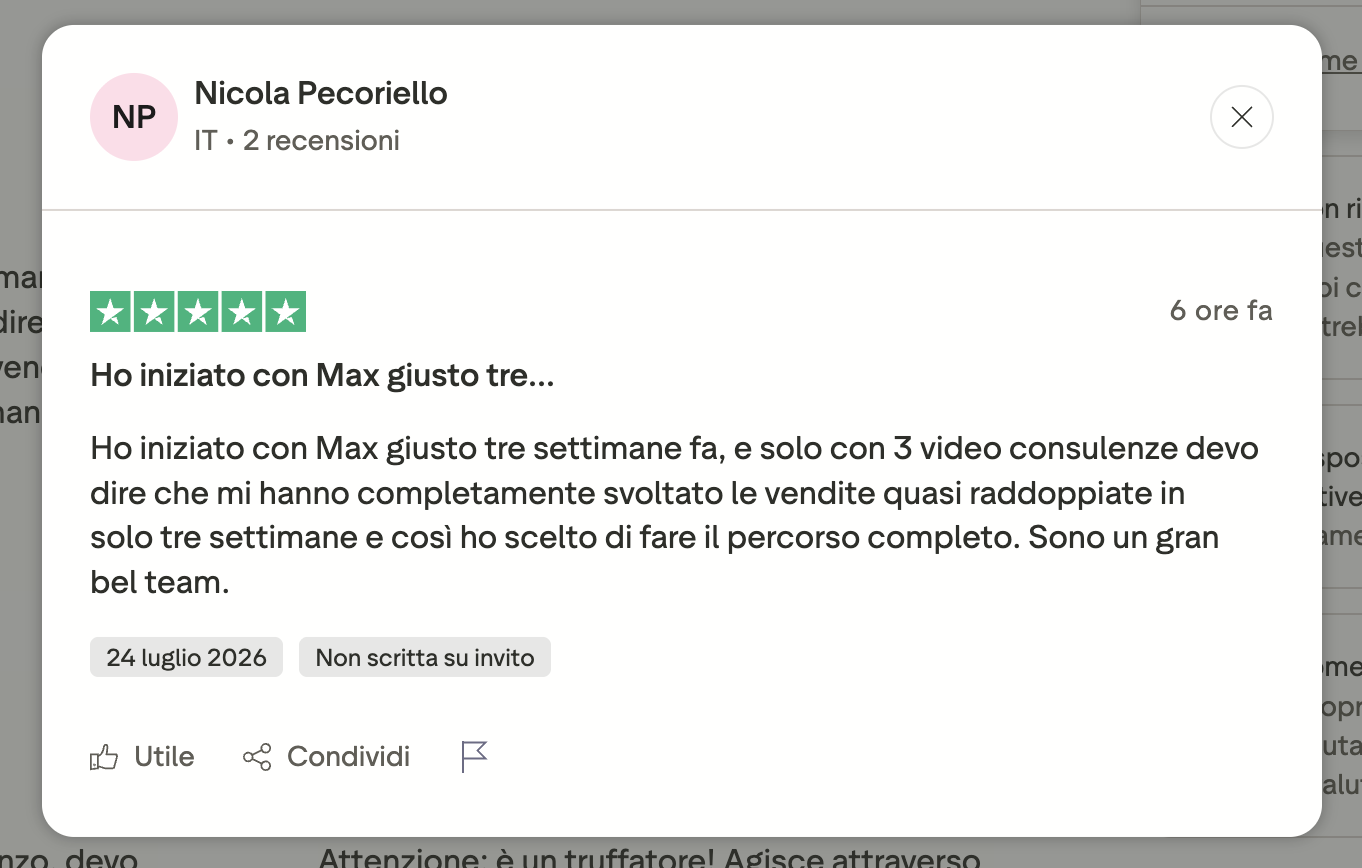Click the "Non scritta su invito" tag
The height and width of the screenshot is (868, 1362).
[425, 657]
